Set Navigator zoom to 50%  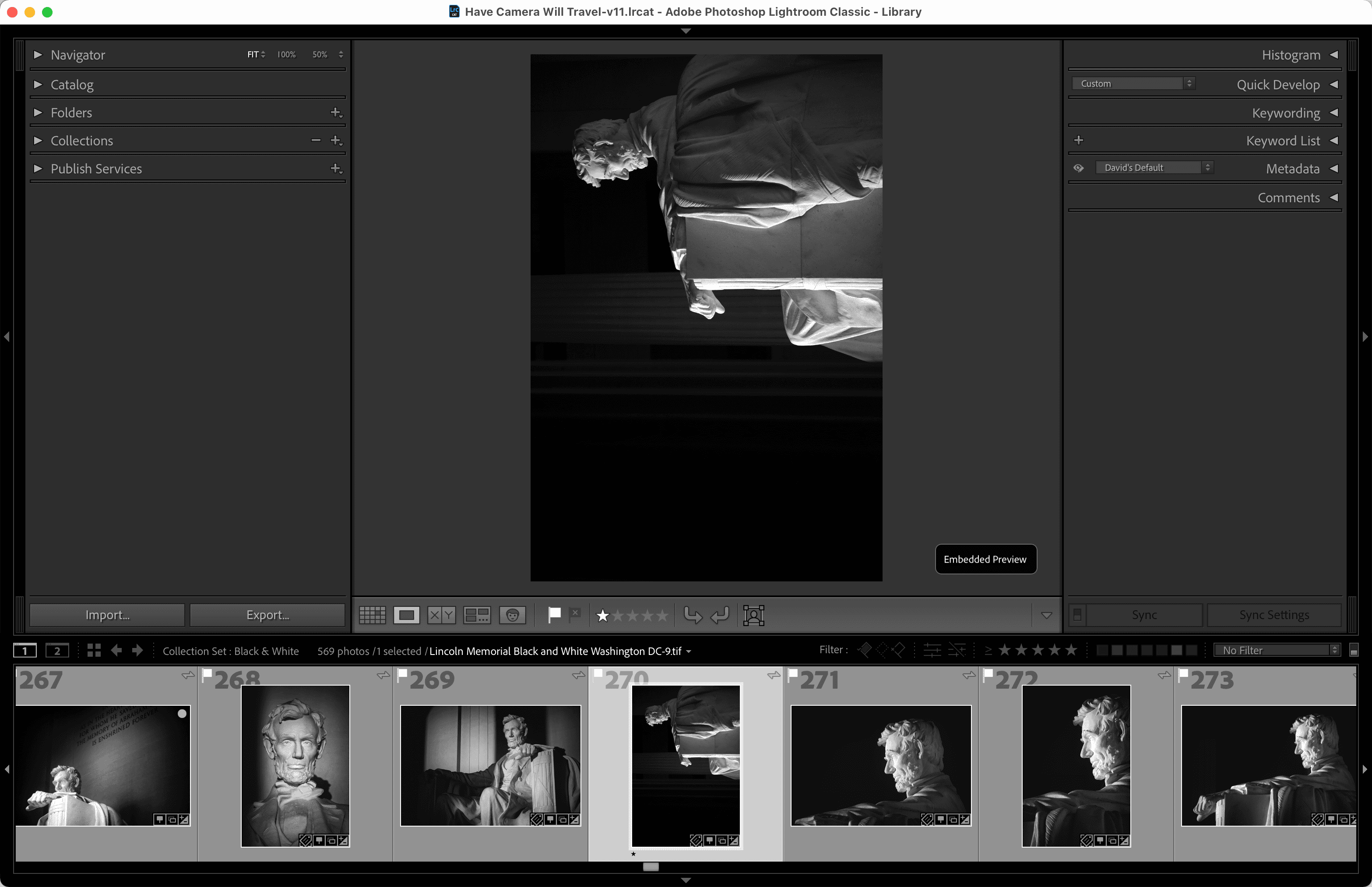tap(320, 54)
